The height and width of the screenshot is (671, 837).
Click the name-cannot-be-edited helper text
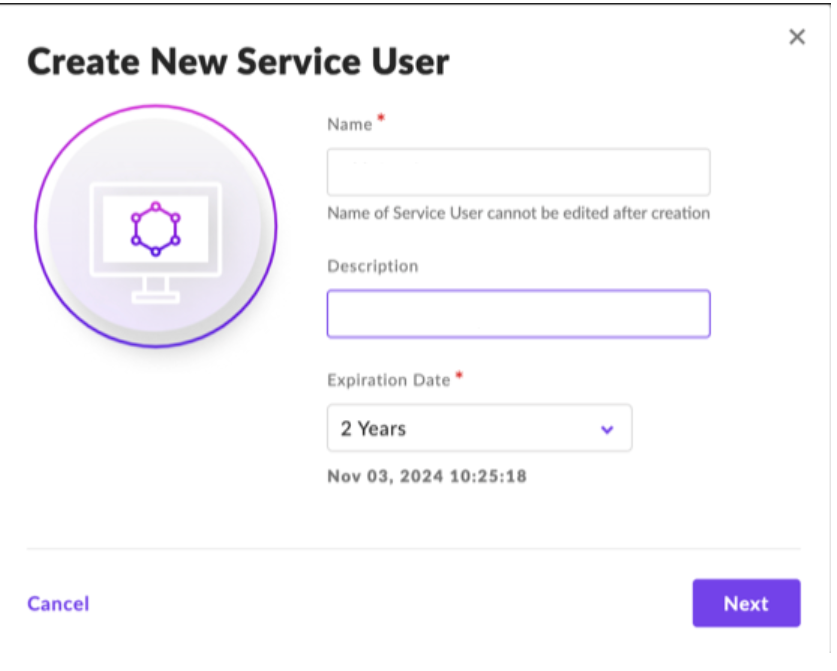pos(518,213)
